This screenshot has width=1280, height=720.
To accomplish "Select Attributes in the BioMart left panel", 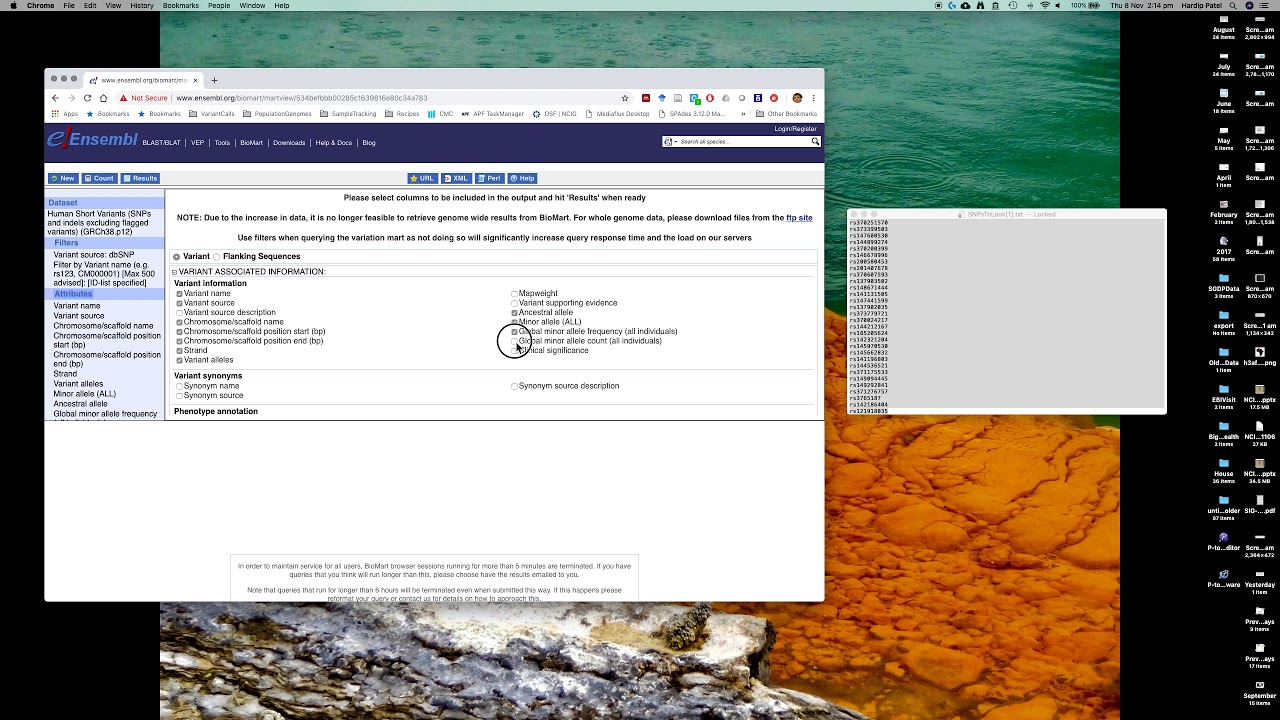I will pyautogui.click(x=73, y=294).
